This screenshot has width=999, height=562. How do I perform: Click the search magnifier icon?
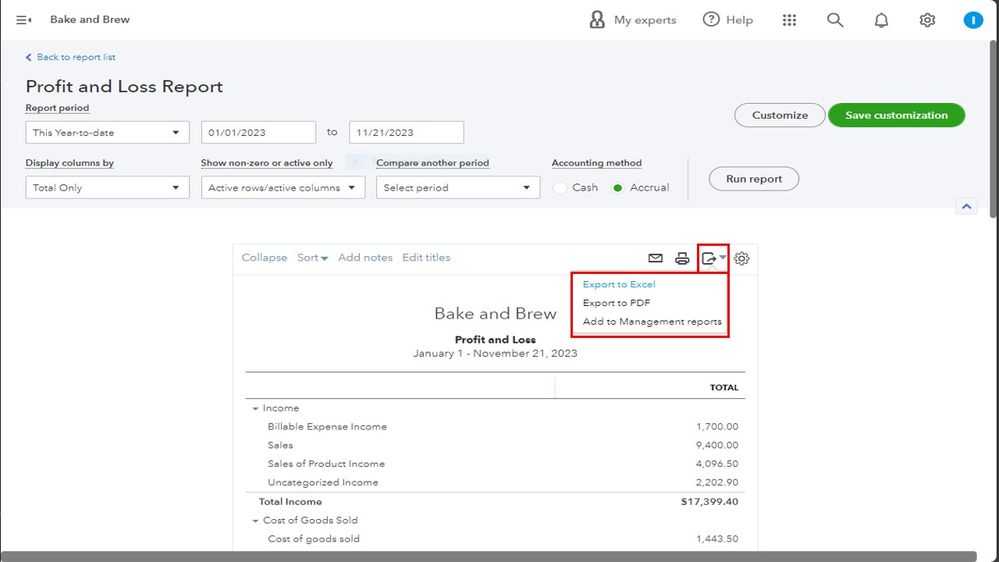835,20
